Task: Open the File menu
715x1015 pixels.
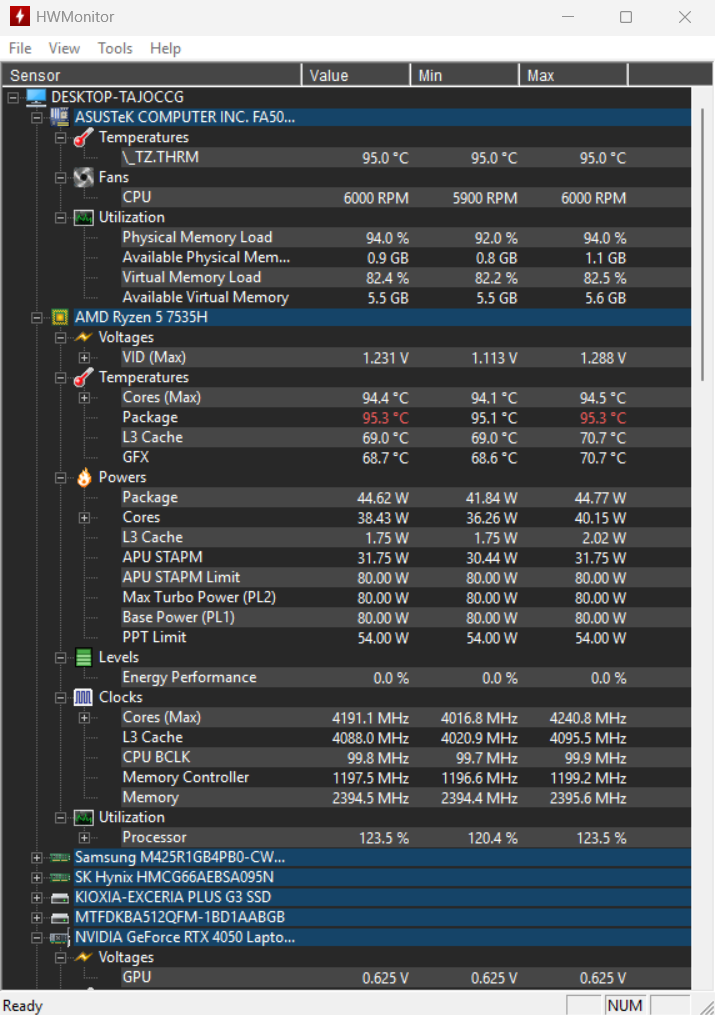Action: point(20,49)
